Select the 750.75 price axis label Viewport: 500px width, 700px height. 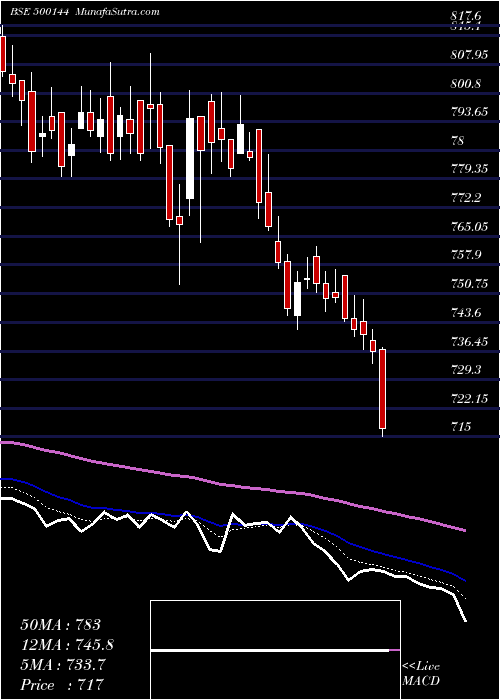(x=469, y=283)
